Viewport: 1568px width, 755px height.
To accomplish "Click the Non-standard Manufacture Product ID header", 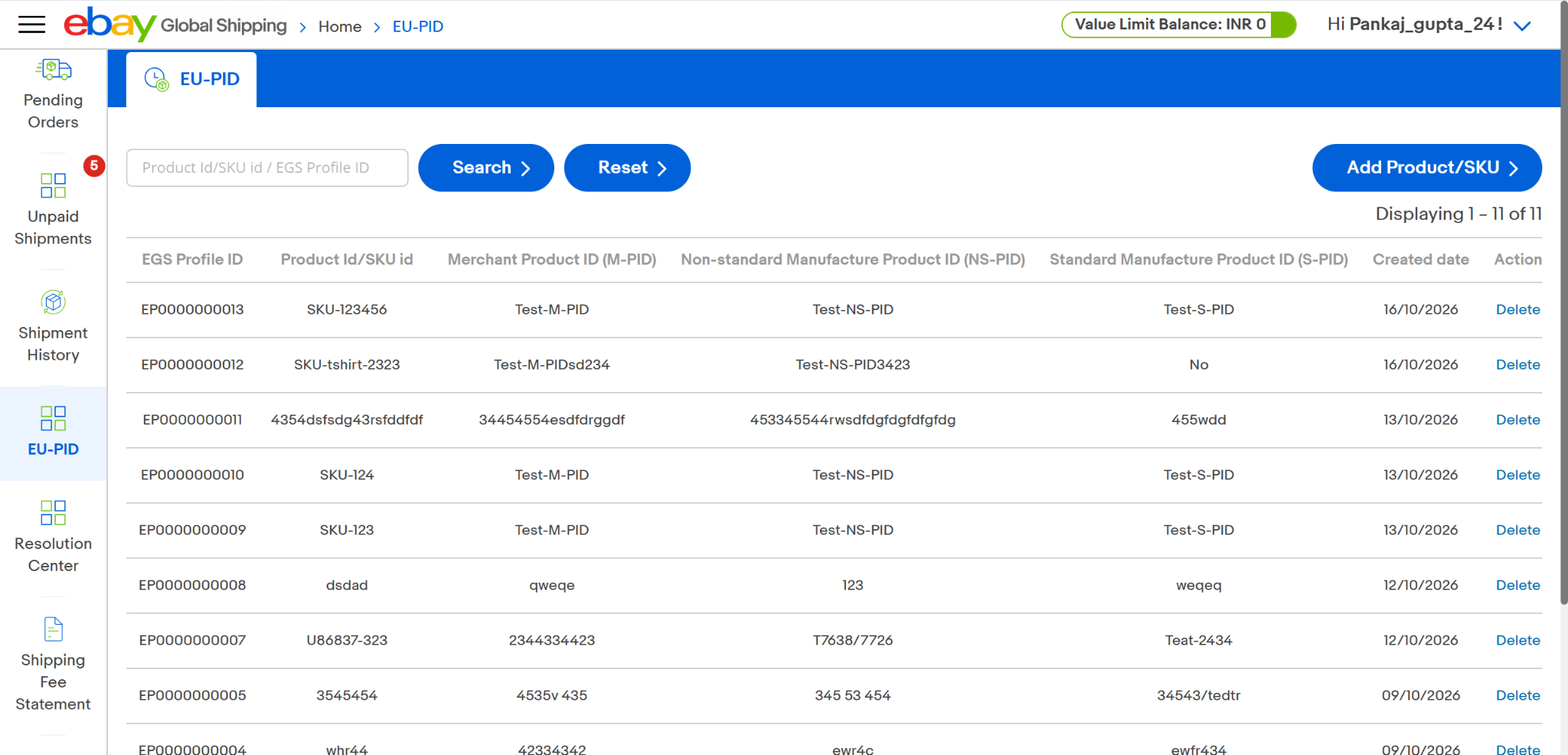I will pos(853,260).
